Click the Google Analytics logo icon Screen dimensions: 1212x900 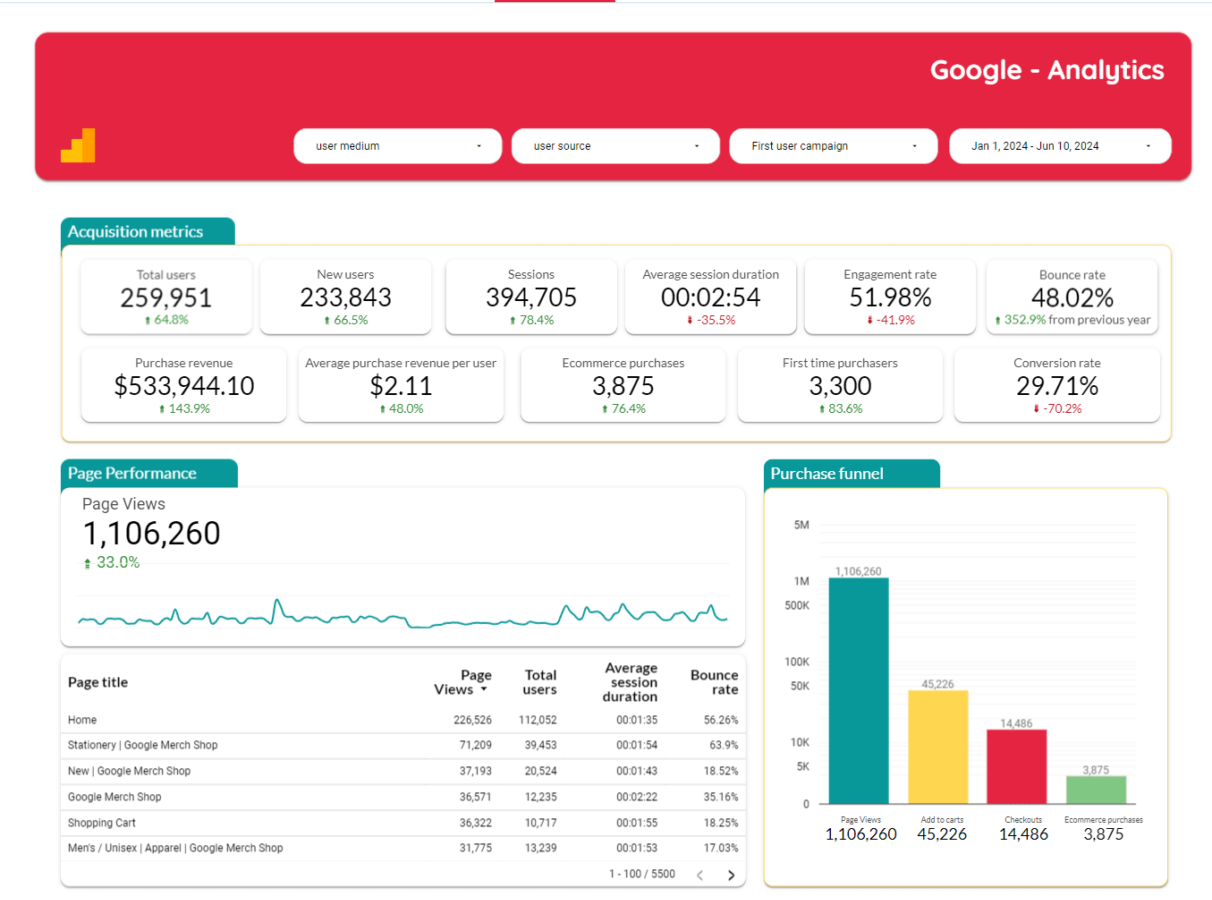pyautogui.click(x=78, y=145)
